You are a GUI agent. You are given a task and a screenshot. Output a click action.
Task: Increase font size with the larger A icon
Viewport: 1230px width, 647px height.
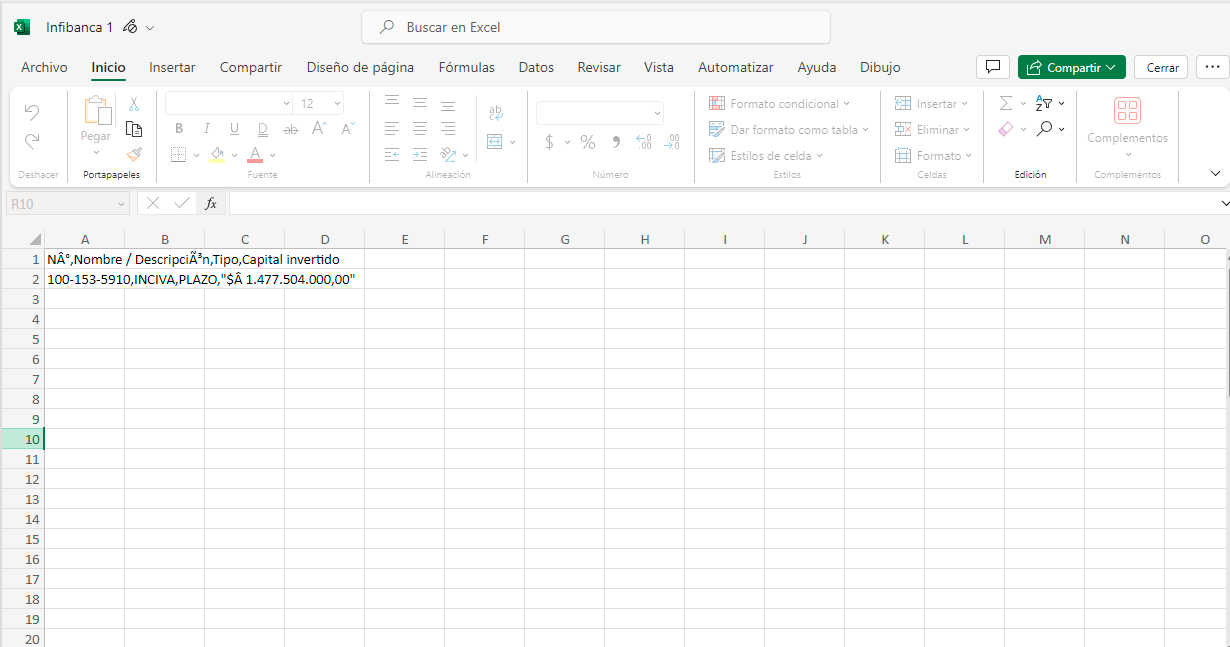(x=319, y=128)
